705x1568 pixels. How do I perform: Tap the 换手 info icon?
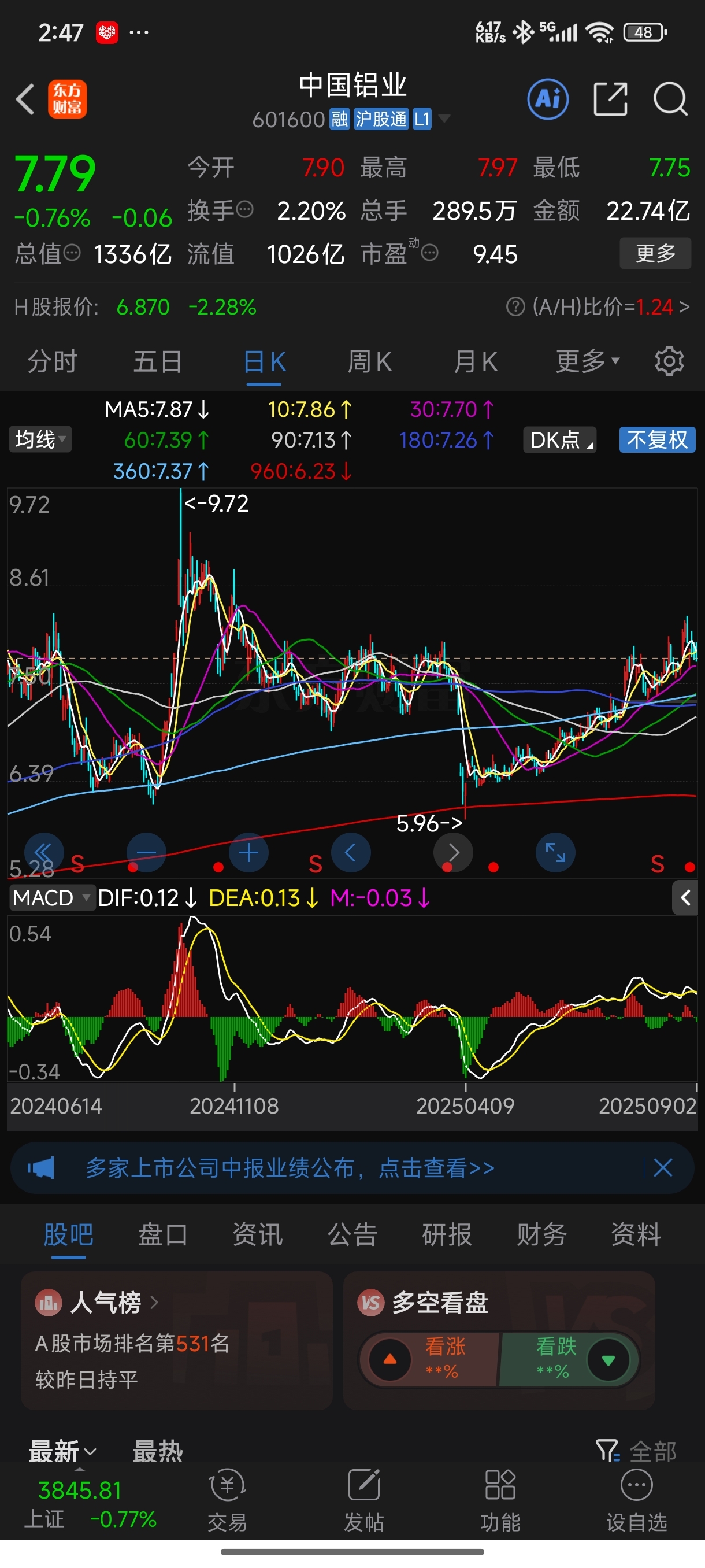pos(244,210)
